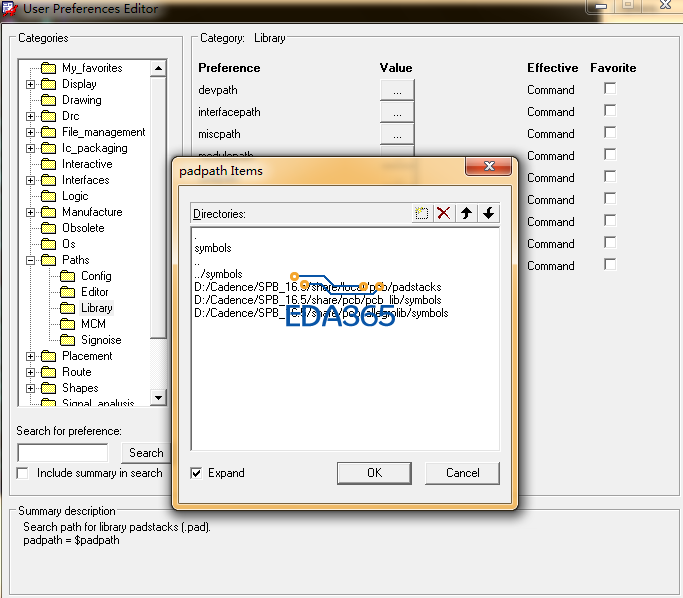Select the allegrolib/symbols directory entry
683x598 pixels.
click(321, 314)
